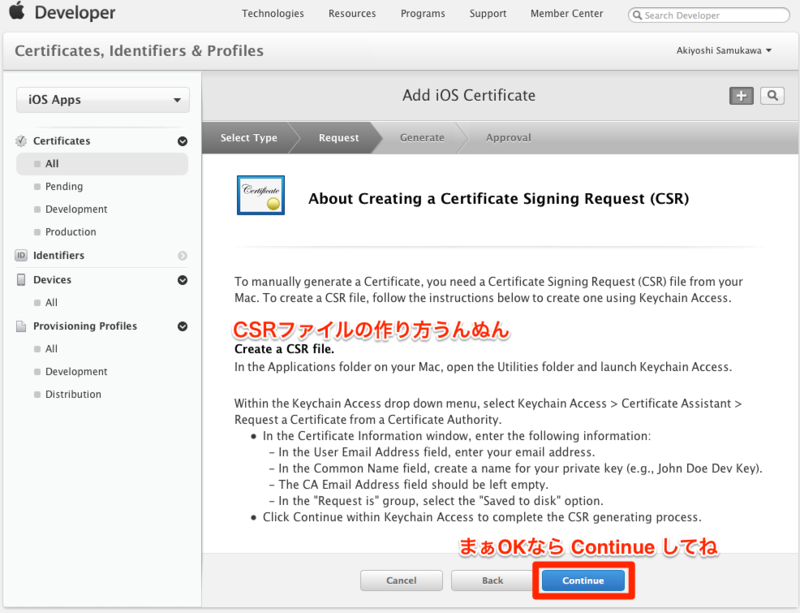Select All under Certificates
The image size is (800, 613).
tap(102, 164)
